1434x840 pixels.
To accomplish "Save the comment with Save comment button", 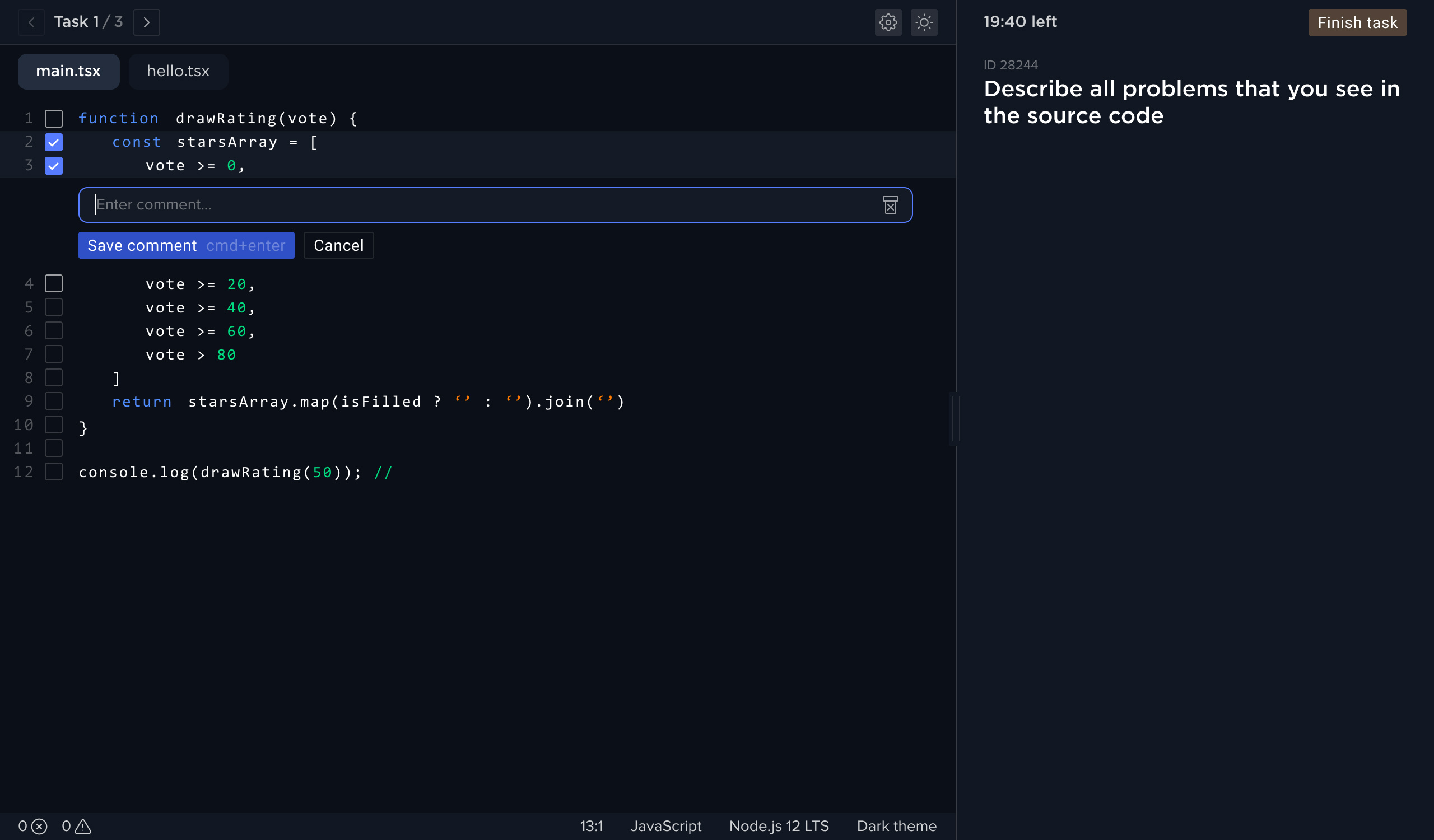I will point(185,245).
